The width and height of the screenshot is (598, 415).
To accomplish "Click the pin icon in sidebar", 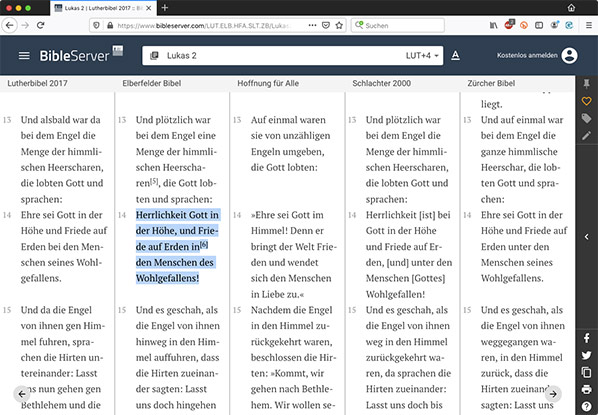I will pos(587,84).
